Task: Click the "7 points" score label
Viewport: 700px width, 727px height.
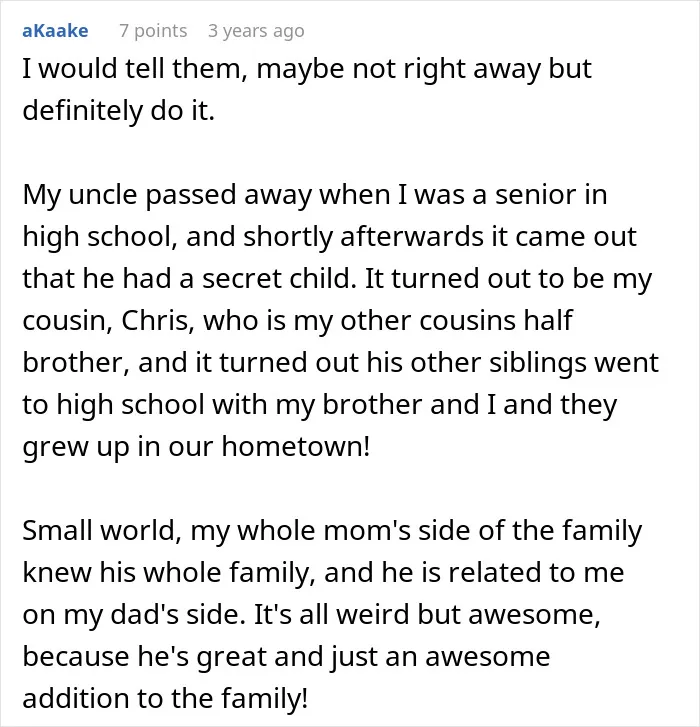Action: click(x=153, y=31)
